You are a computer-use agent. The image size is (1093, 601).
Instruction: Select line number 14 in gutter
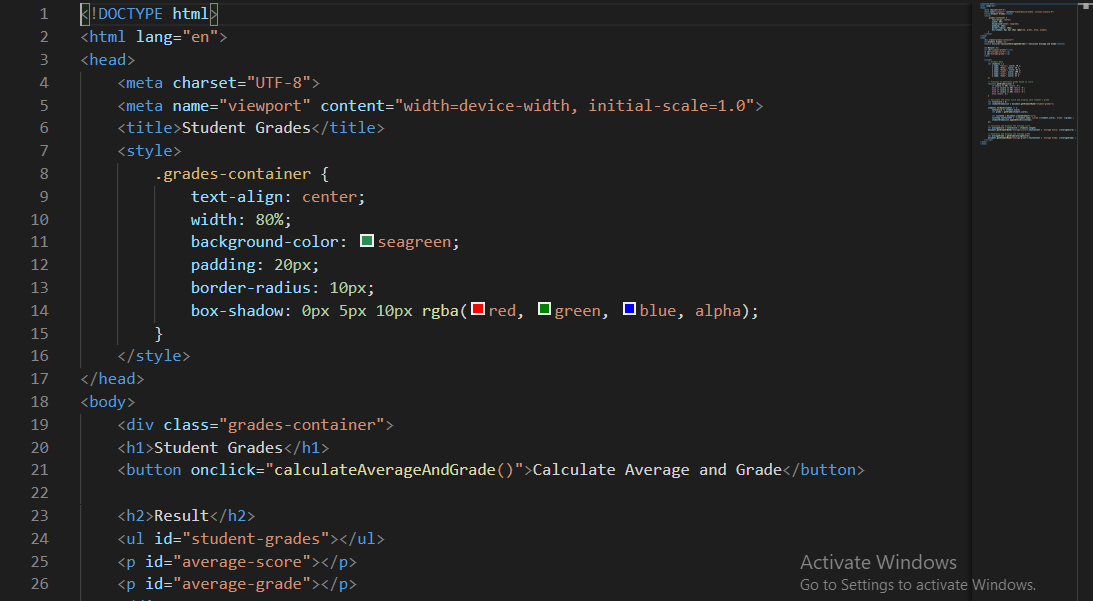(x=40, y=311)
